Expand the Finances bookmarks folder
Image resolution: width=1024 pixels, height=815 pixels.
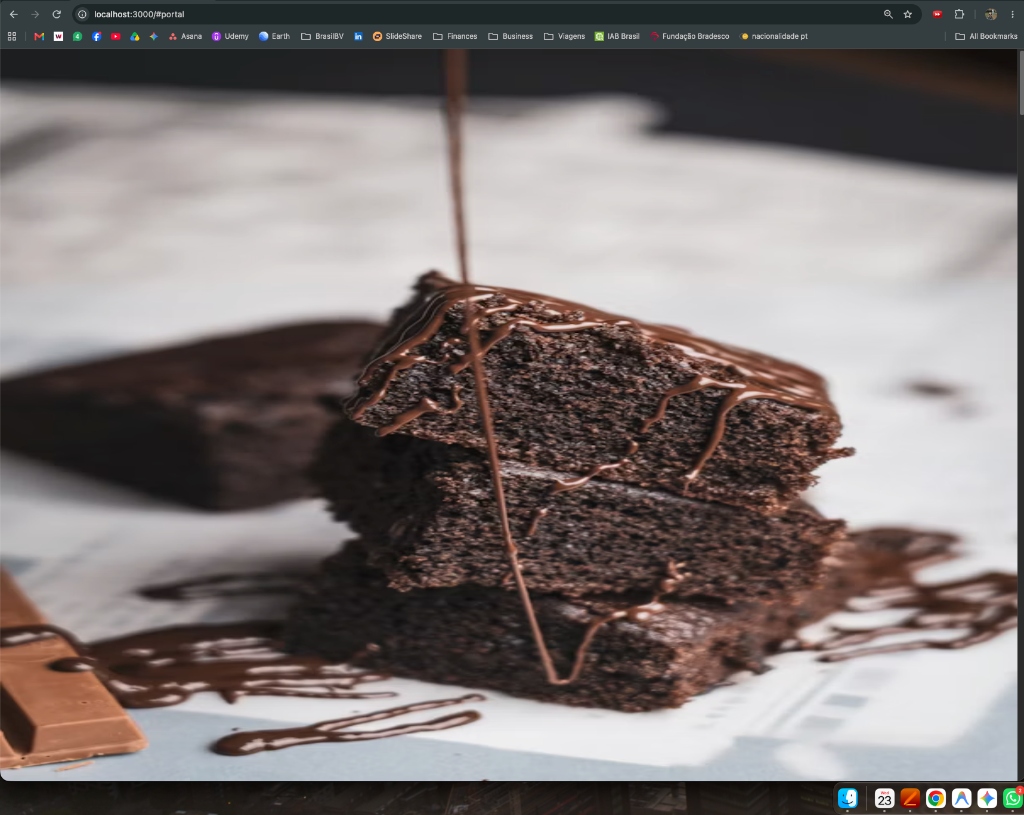pyautogui.click(x=455, y=36)
